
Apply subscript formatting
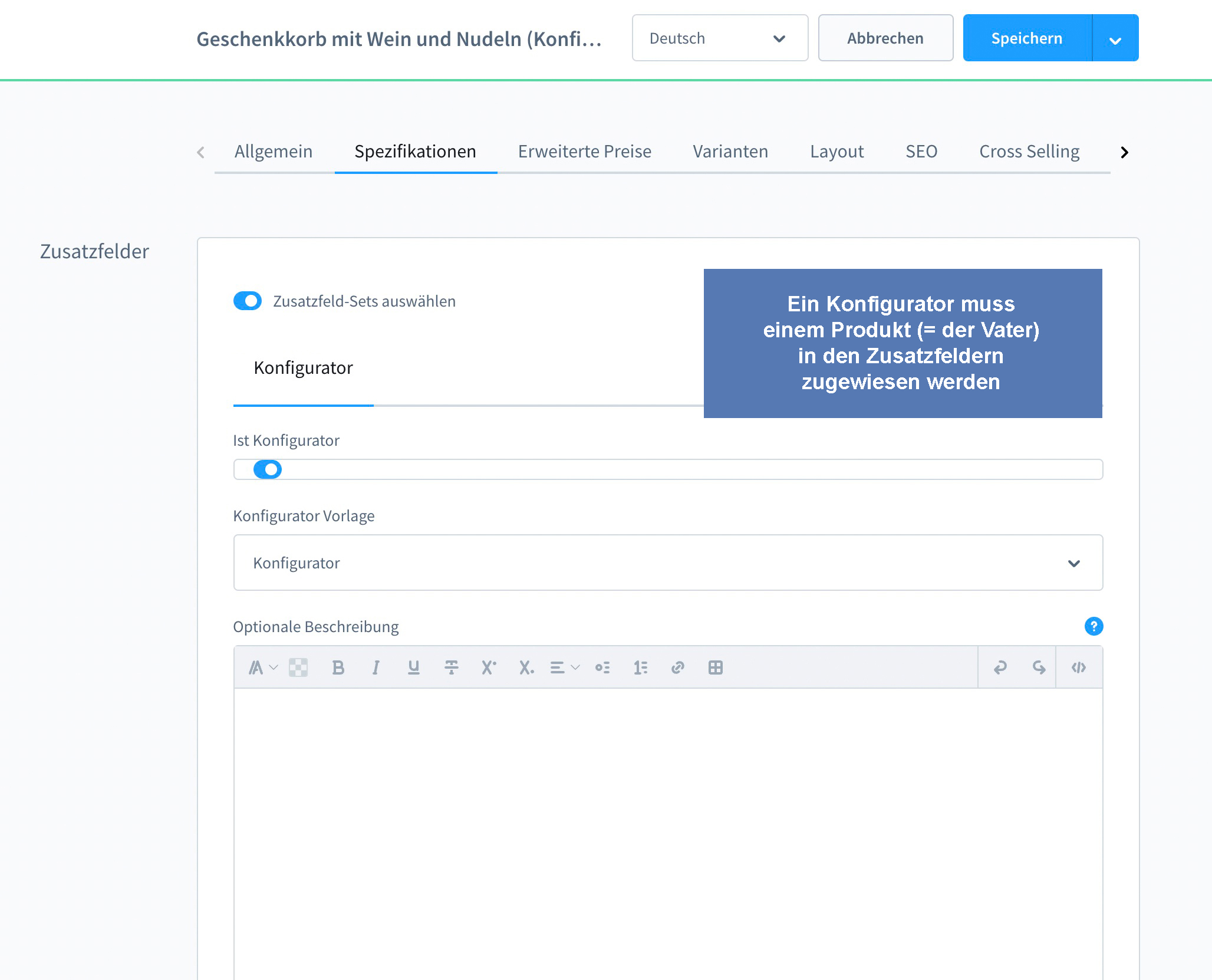click(x=526, y=667)
